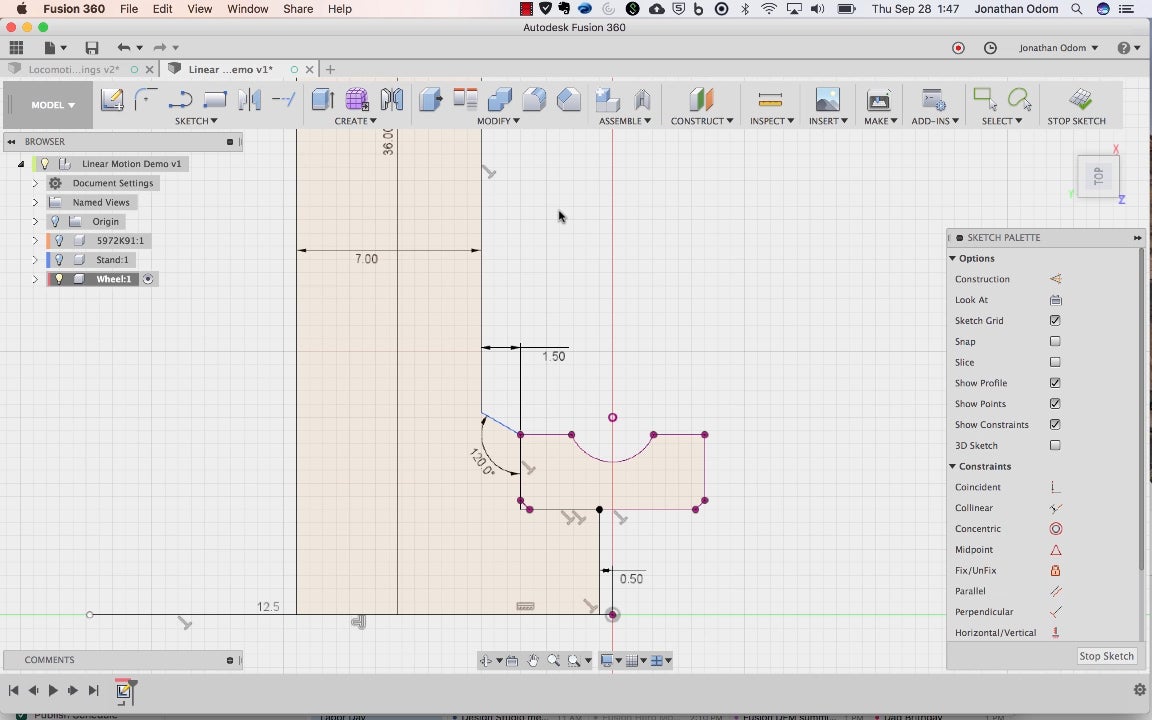Toggle the Show Constraints checkbox
This screenshot has width=1152, height=720.
pos(1055,425)
